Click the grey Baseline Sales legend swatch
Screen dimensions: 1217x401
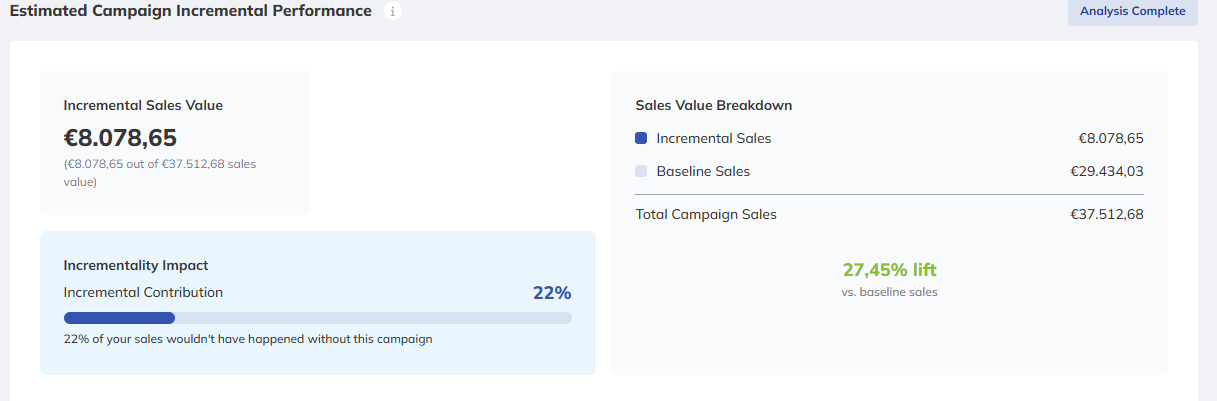click(641, 171)
